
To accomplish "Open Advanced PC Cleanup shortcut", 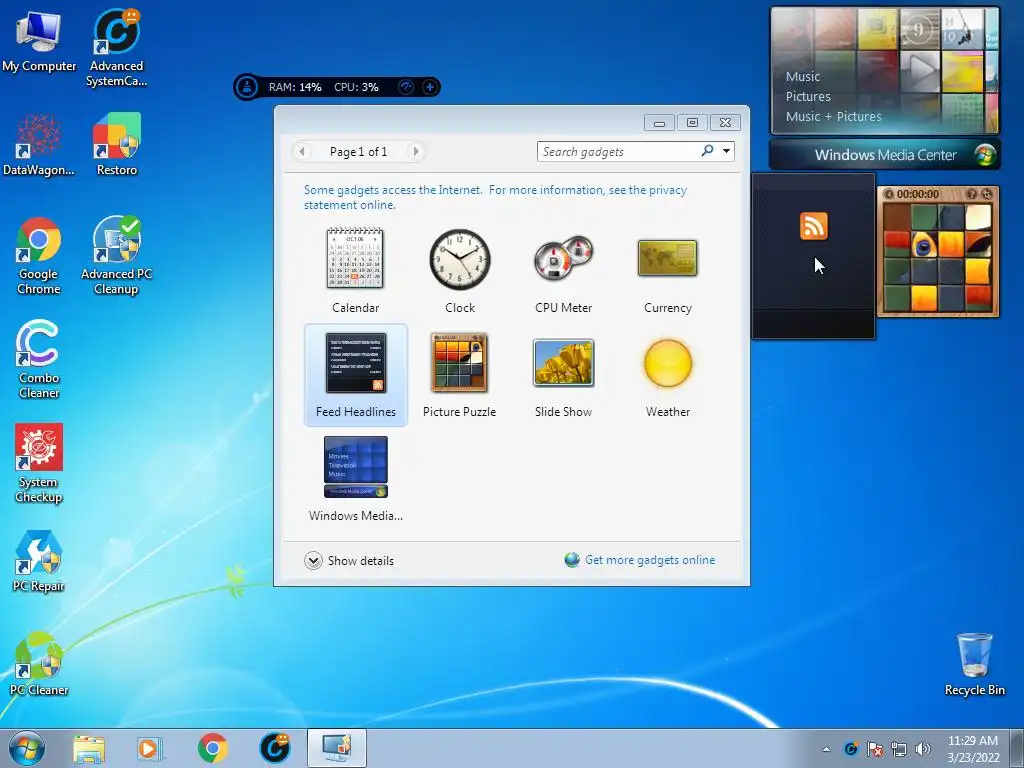I will (x=116, y=256).
